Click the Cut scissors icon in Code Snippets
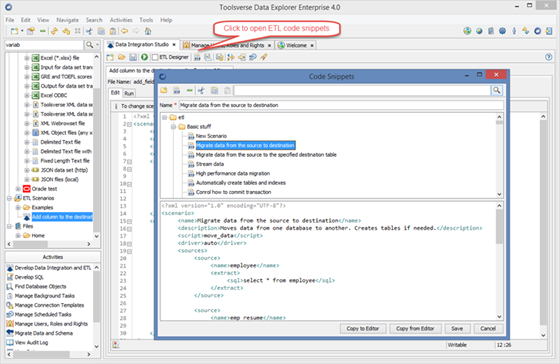The height and width of the screenshot is (364, 560). 201,90
